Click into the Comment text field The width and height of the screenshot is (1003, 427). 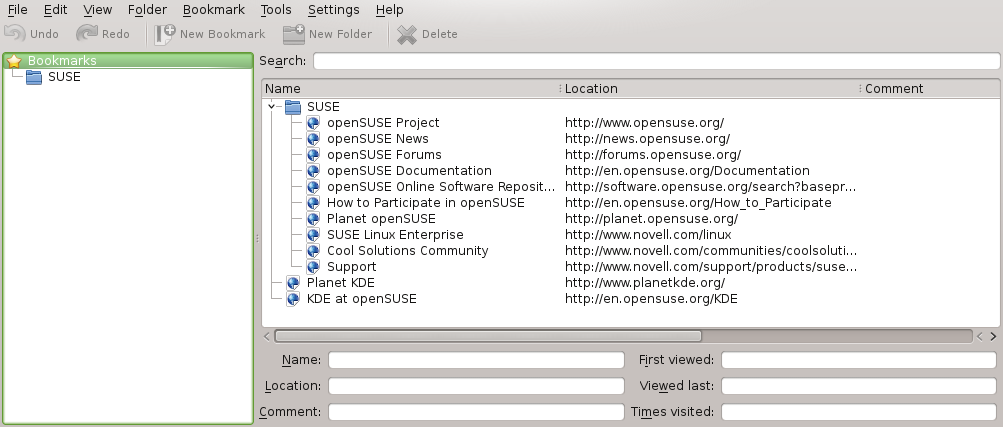click(475, 412)
